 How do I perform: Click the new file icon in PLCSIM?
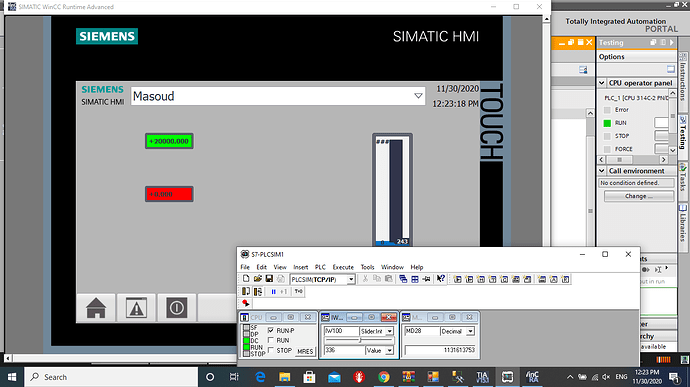click(246, 279)
